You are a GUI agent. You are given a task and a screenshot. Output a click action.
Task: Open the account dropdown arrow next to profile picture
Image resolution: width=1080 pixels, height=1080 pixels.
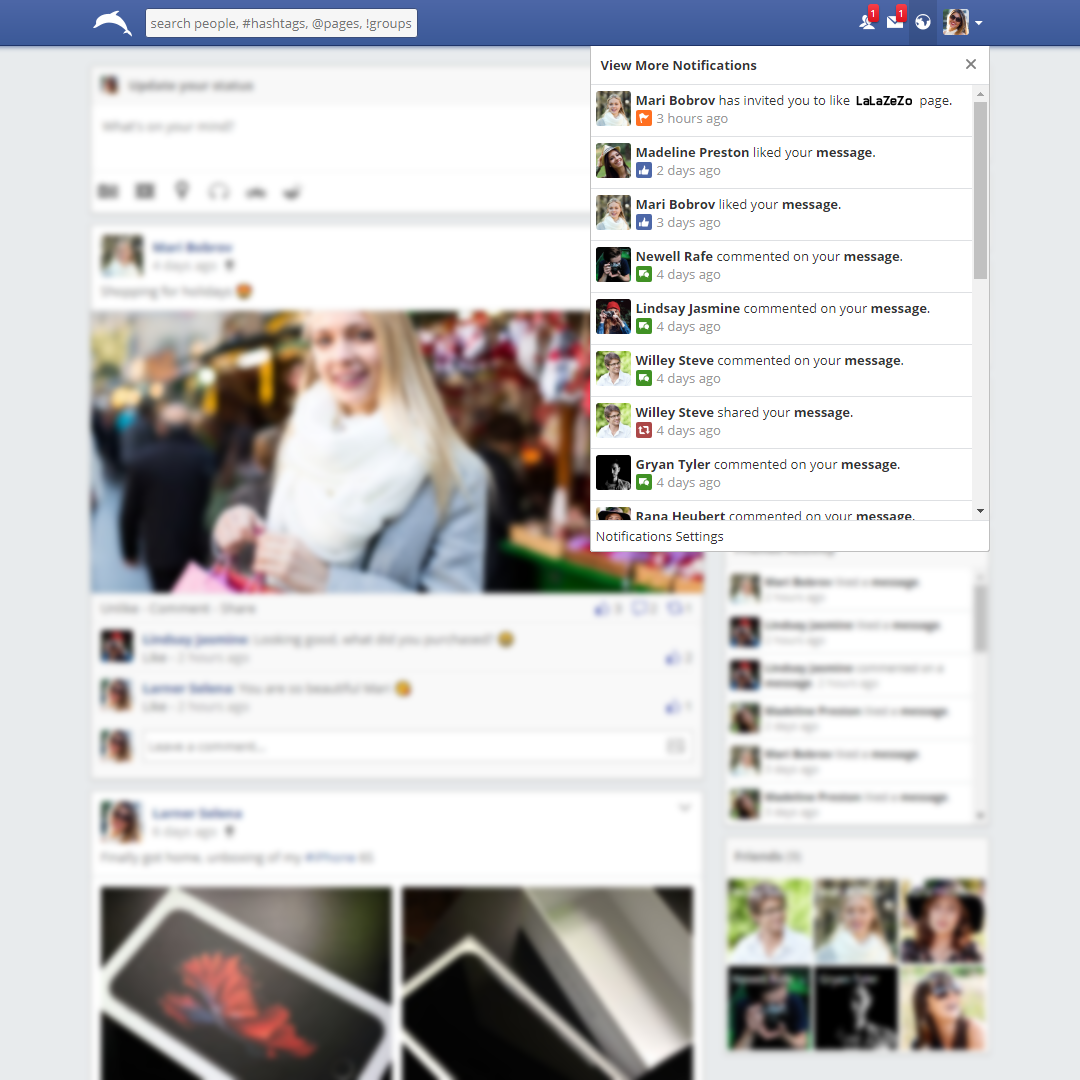(x=978, y=22)
